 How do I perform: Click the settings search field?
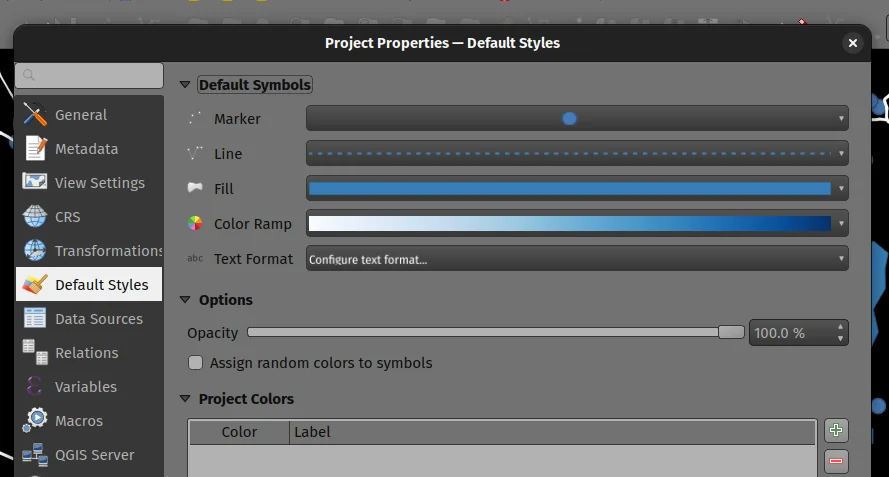click(x=90, y=76)
